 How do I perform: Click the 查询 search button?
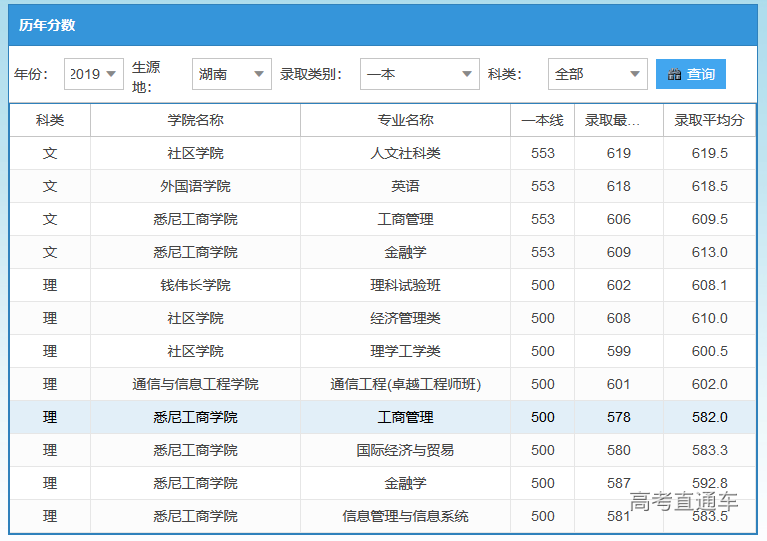pyautogui.click(x=691, y=74)
